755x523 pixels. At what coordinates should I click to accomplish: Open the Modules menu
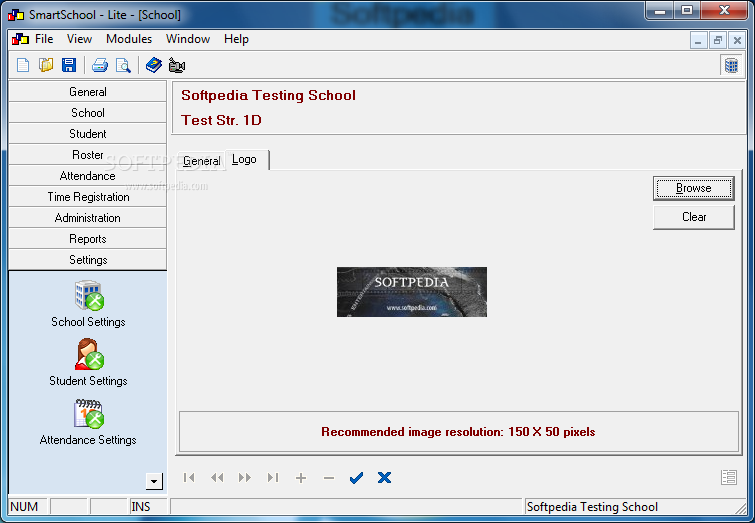pyautogui.click(x=129, y=39)
